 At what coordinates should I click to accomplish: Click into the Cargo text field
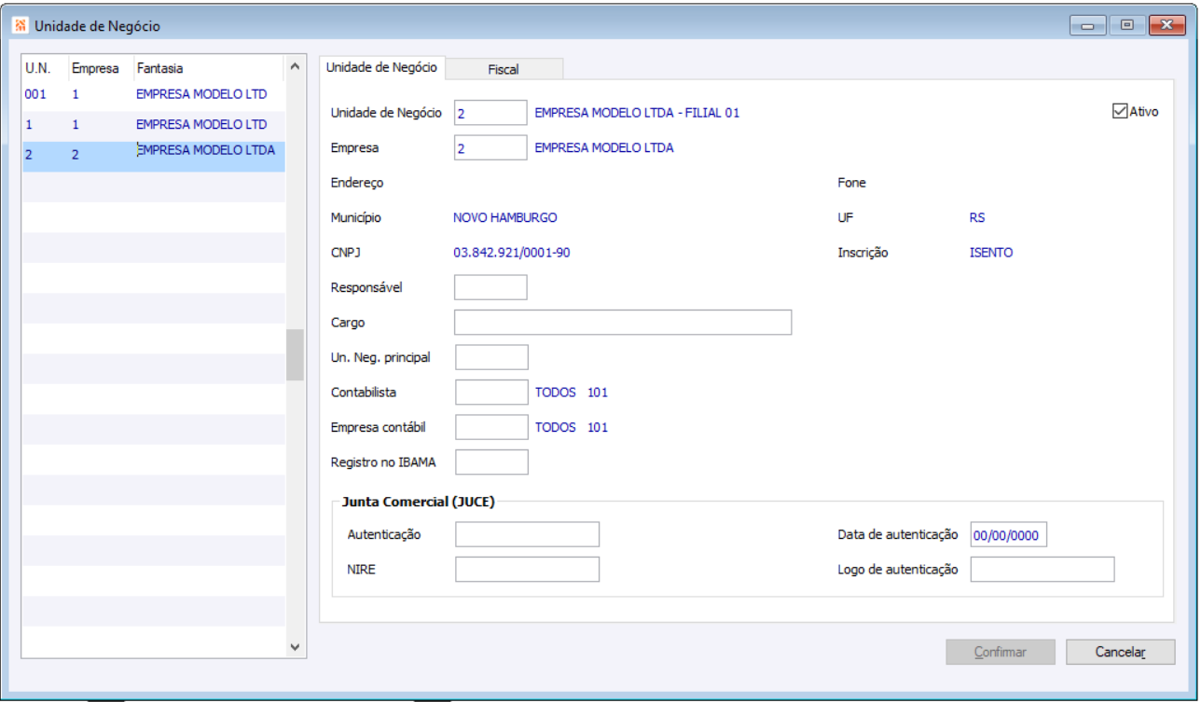(623, 322)
